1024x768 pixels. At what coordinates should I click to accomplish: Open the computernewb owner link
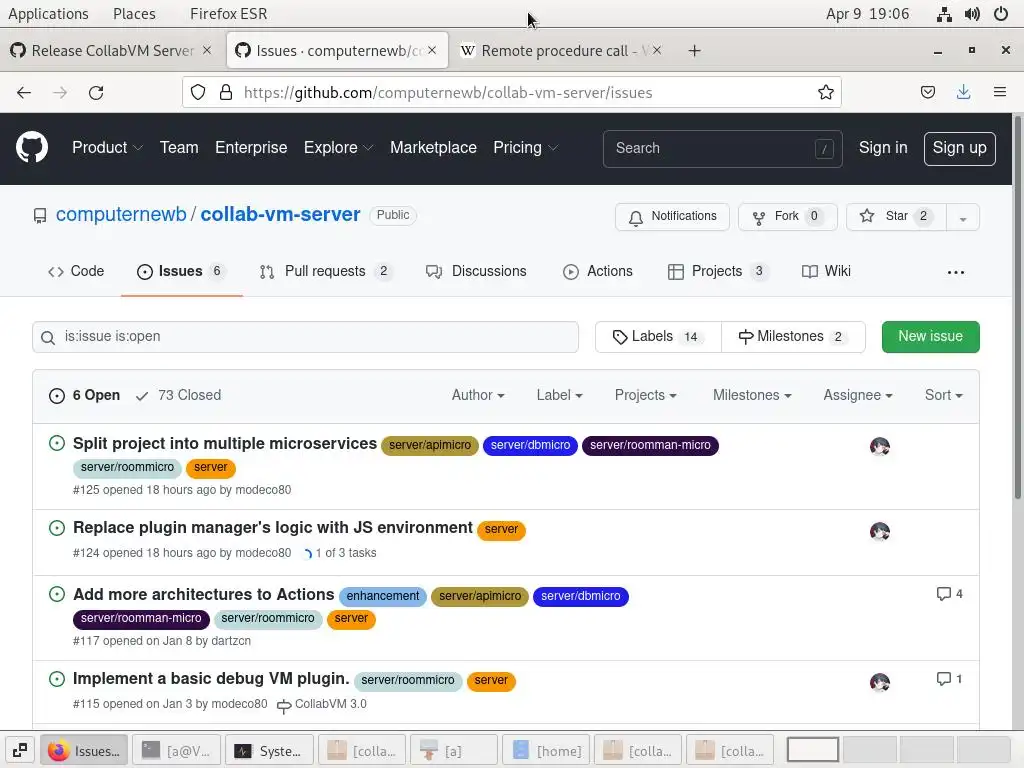[x=121, y=214]
